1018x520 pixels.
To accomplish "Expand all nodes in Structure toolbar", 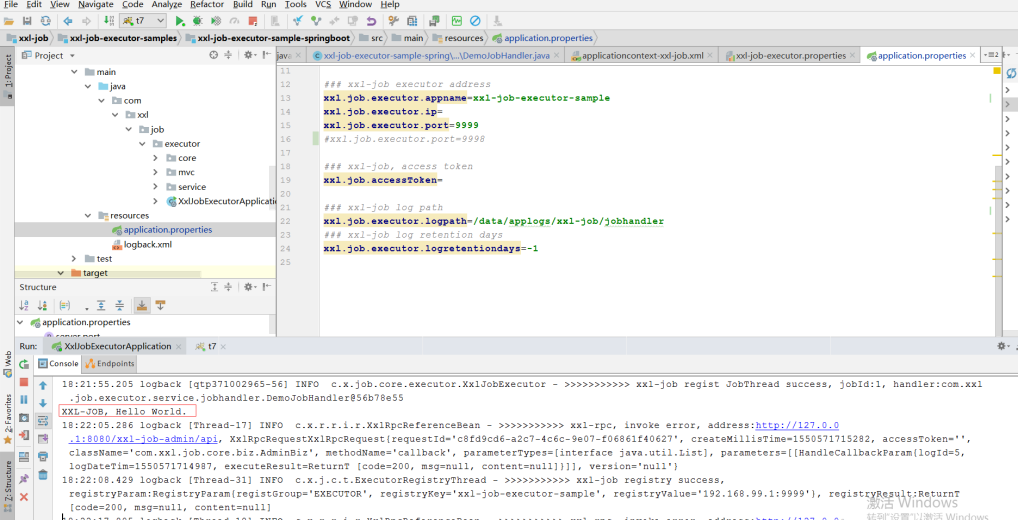I will pos(101,305).
